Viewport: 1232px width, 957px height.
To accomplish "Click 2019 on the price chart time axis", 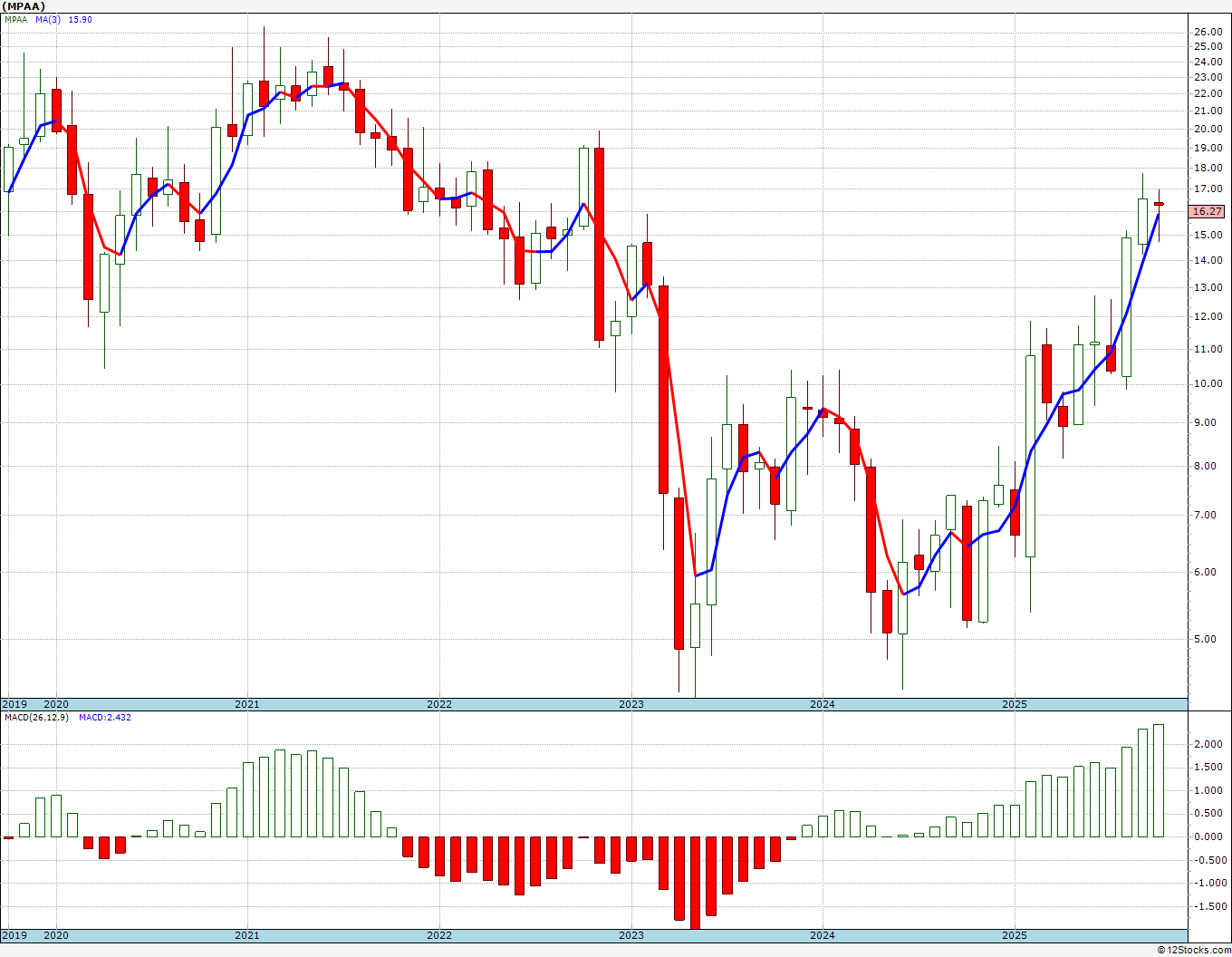I will click(x=14, y=704).
